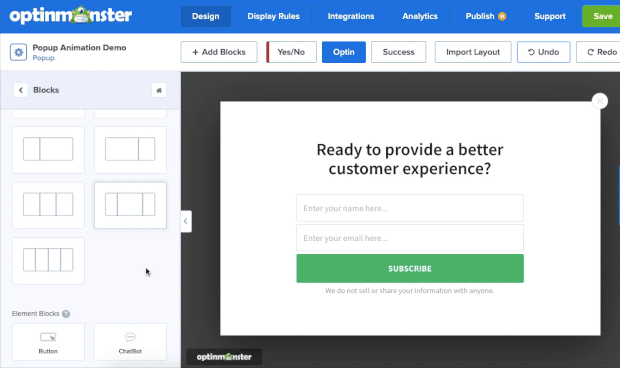
Task: Select the popup headline text
Action: coord(410,159)
